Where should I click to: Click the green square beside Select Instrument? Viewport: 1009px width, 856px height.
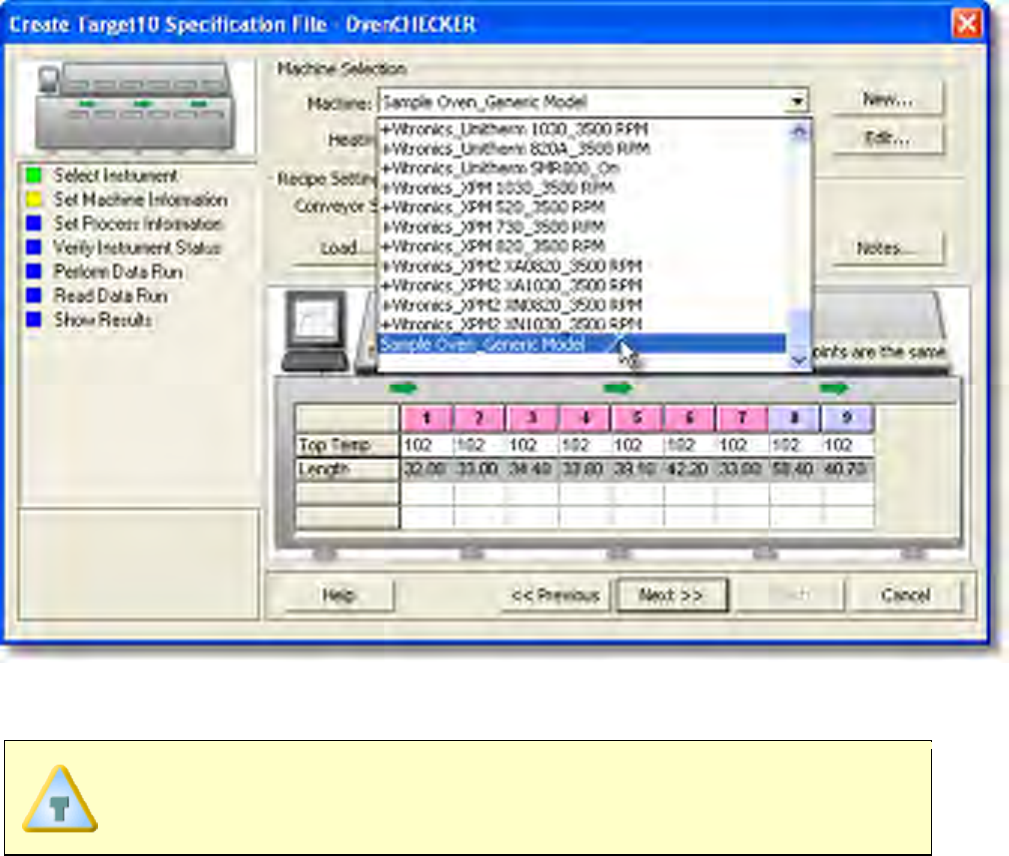33,175
